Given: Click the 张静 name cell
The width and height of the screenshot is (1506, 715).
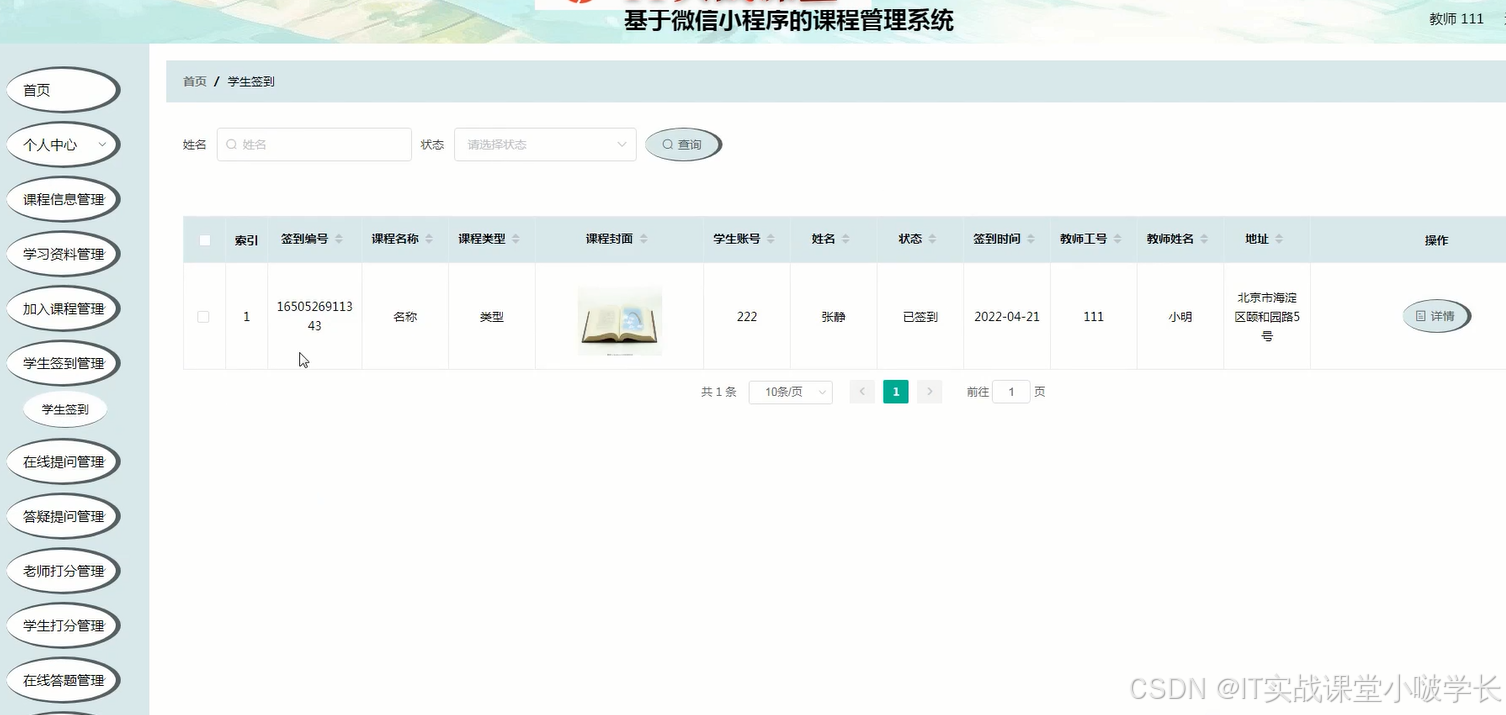Looking at the screenshot, I should [833, 317].
